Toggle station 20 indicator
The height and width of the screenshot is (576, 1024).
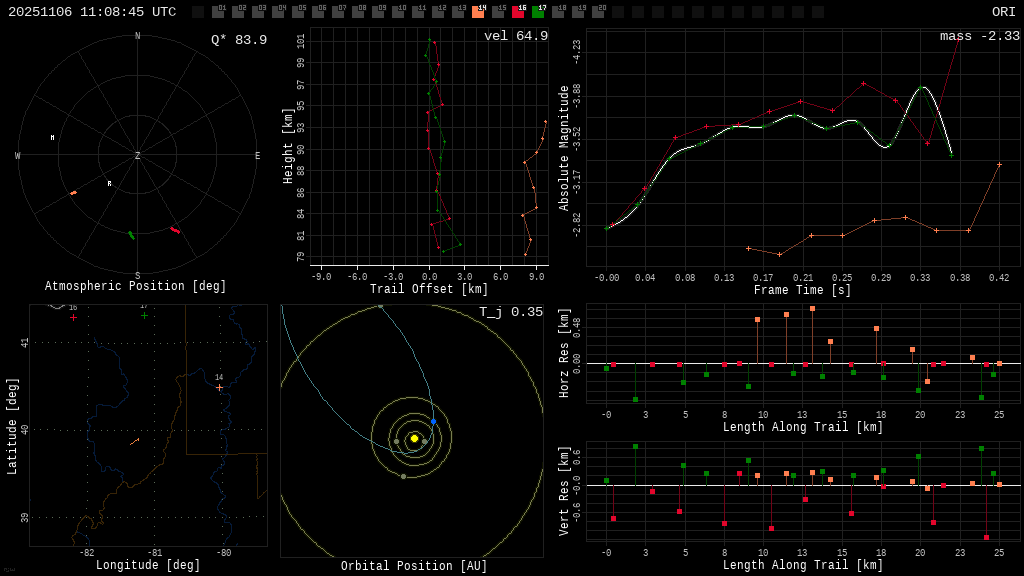pyautogui.click(x=598, y=12)
